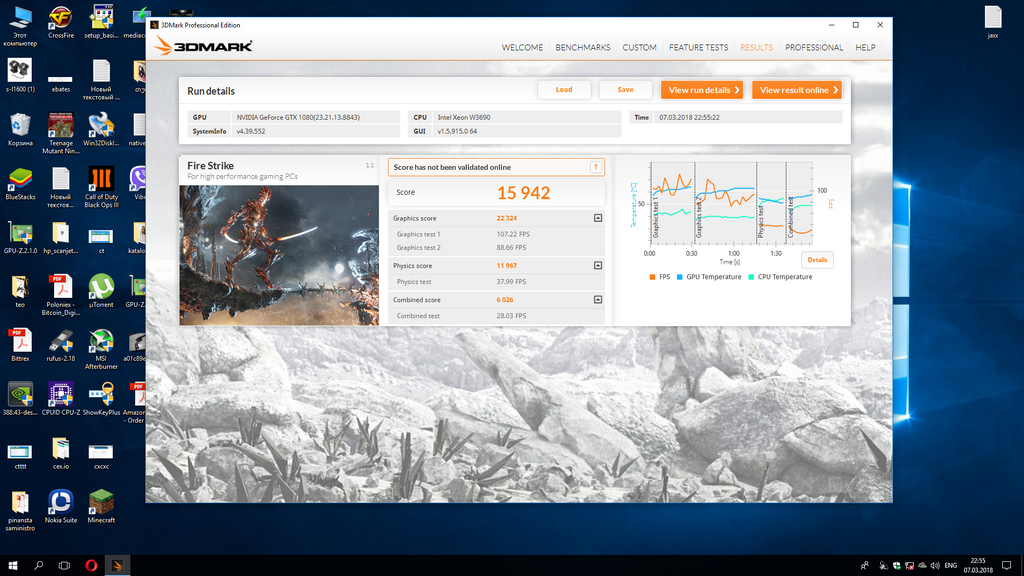Click View result online button
1024x576 pixels.
click(x=797, y=90)
